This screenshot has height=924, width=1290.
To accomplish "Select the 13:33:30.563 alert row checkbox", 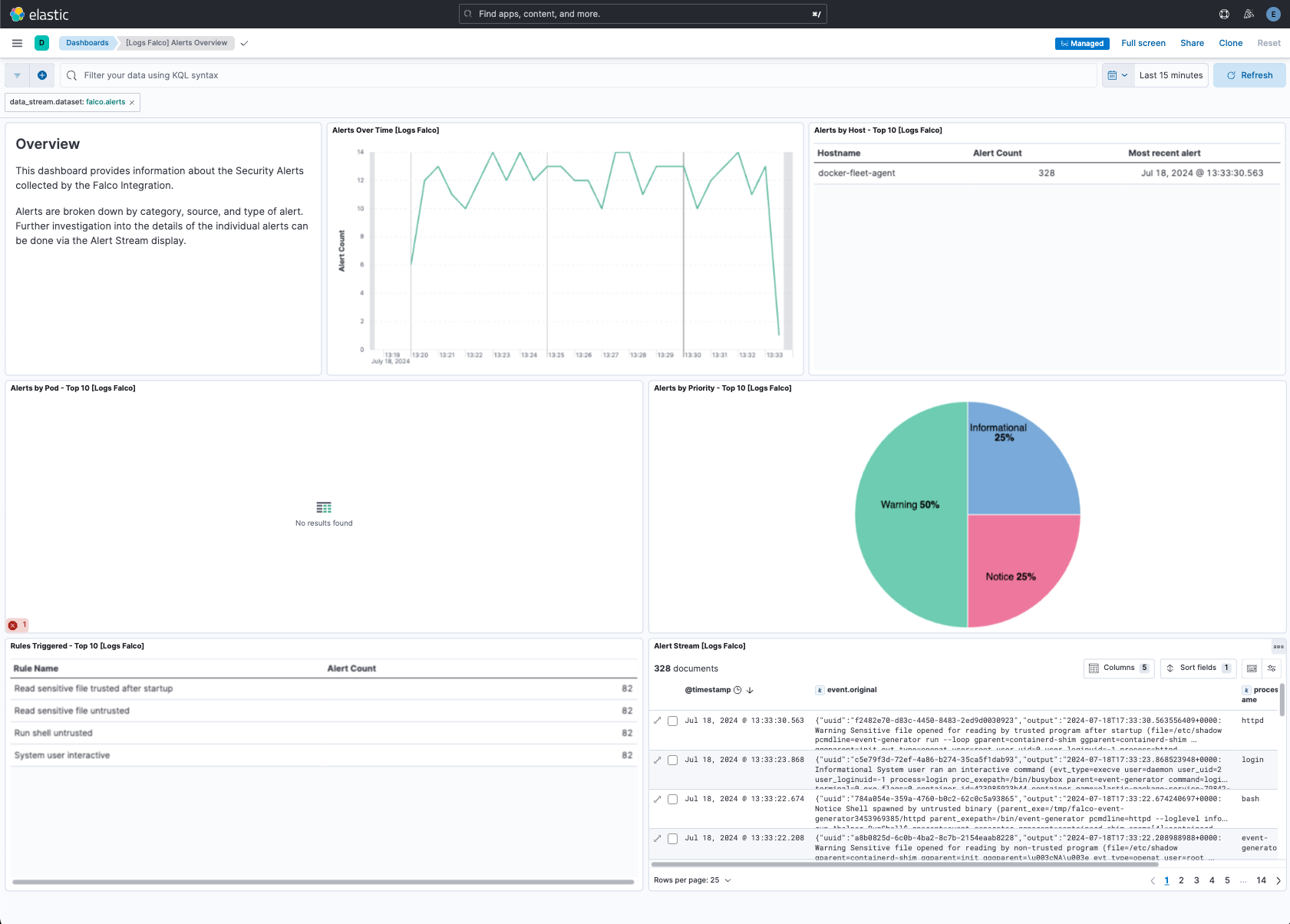I will tap(673, 721).
